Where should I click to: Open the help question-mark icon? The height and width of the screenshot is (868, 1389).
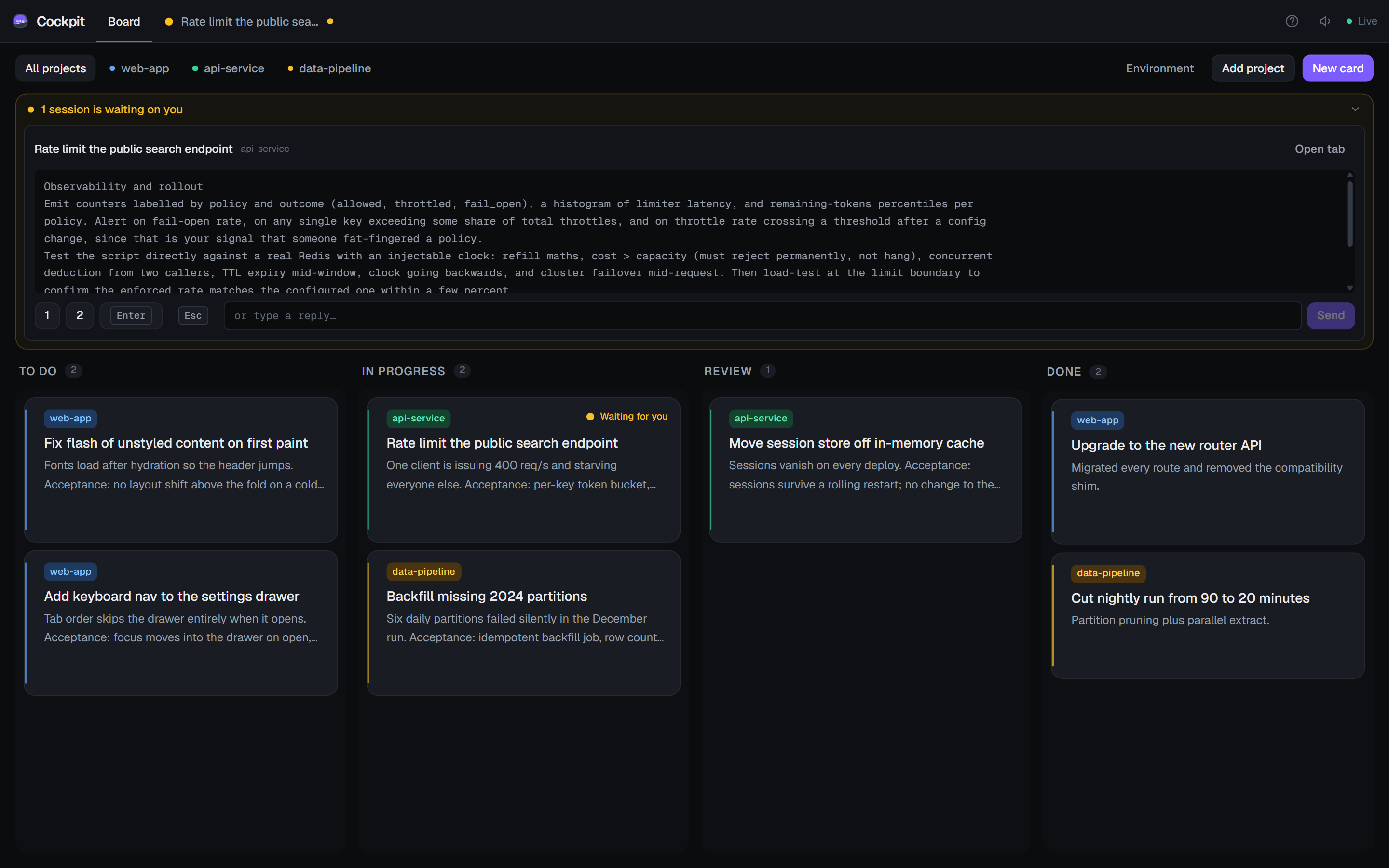click(x=1292, y=21)
